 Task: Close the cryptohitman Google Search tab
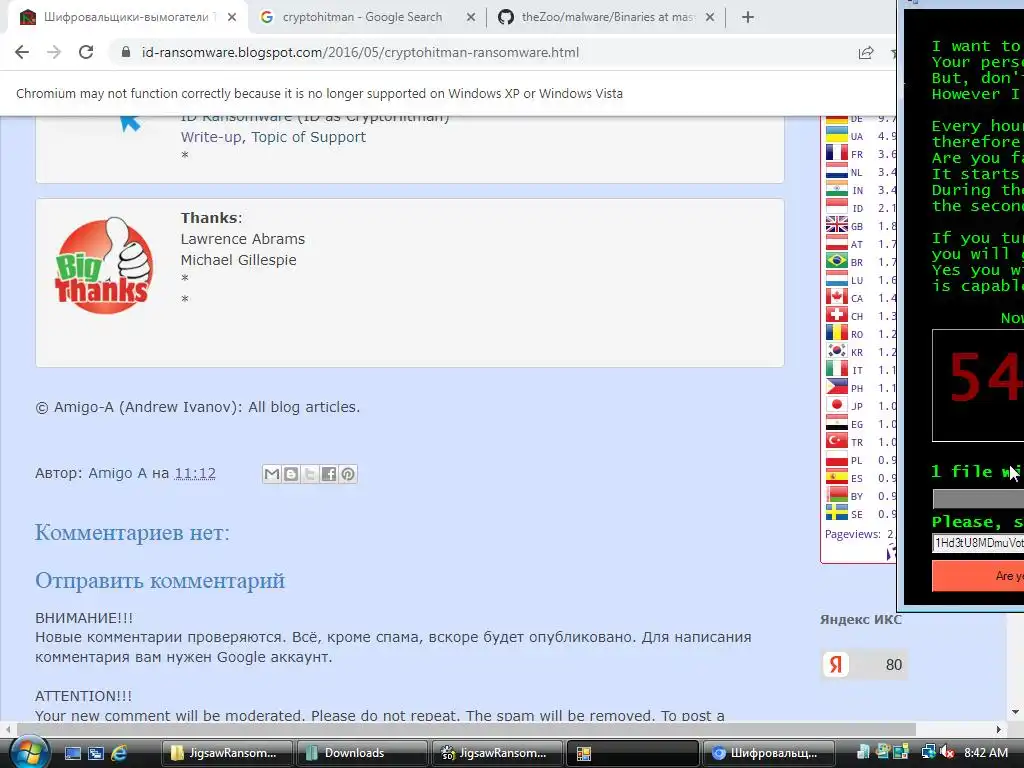point(471,17)
